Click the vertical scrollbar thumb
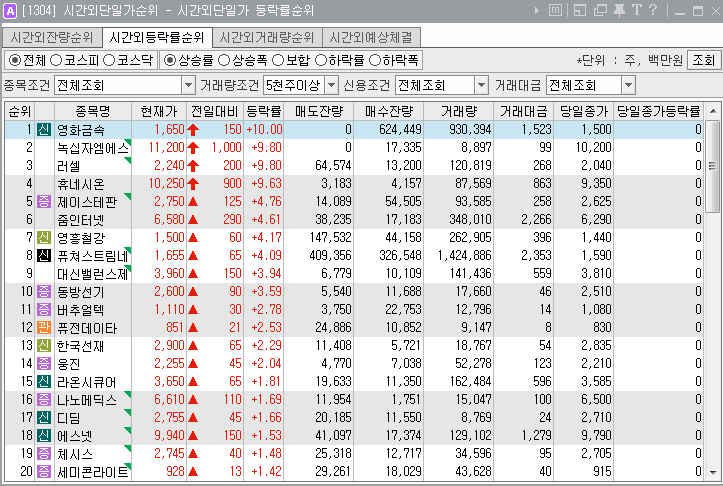 (x=713, y=166)
